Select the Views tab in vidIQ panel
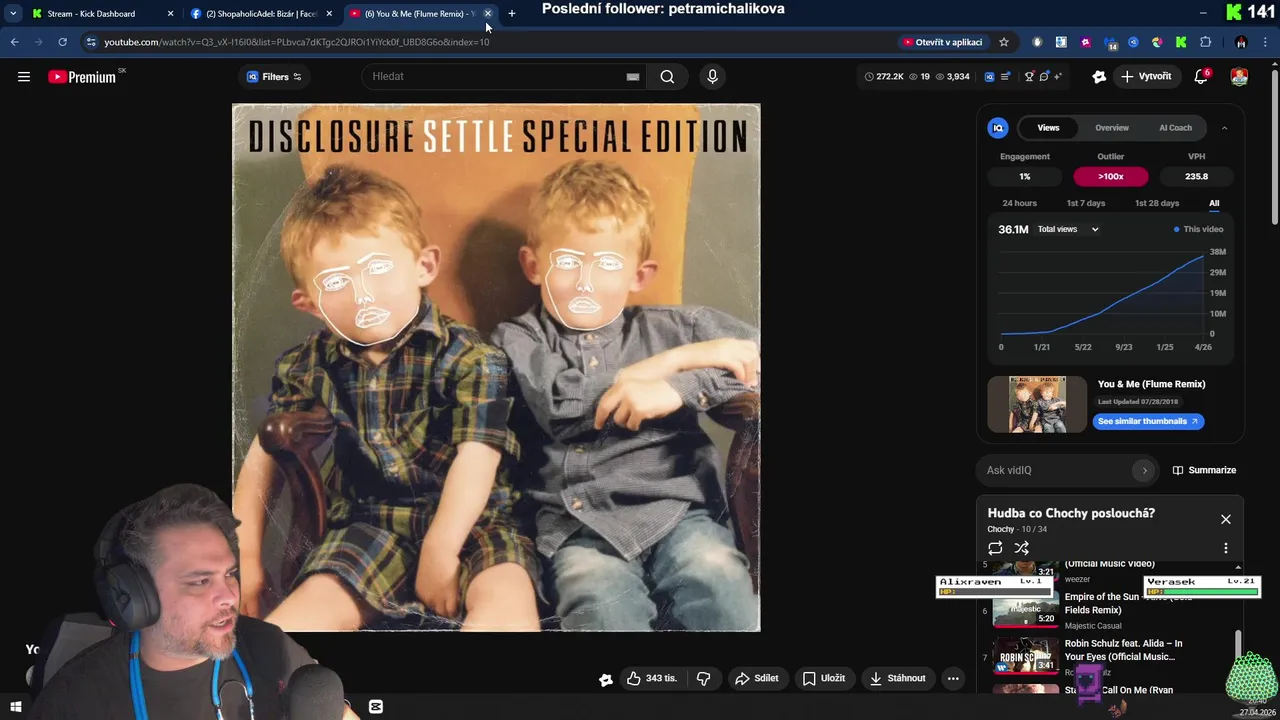 1048,128
